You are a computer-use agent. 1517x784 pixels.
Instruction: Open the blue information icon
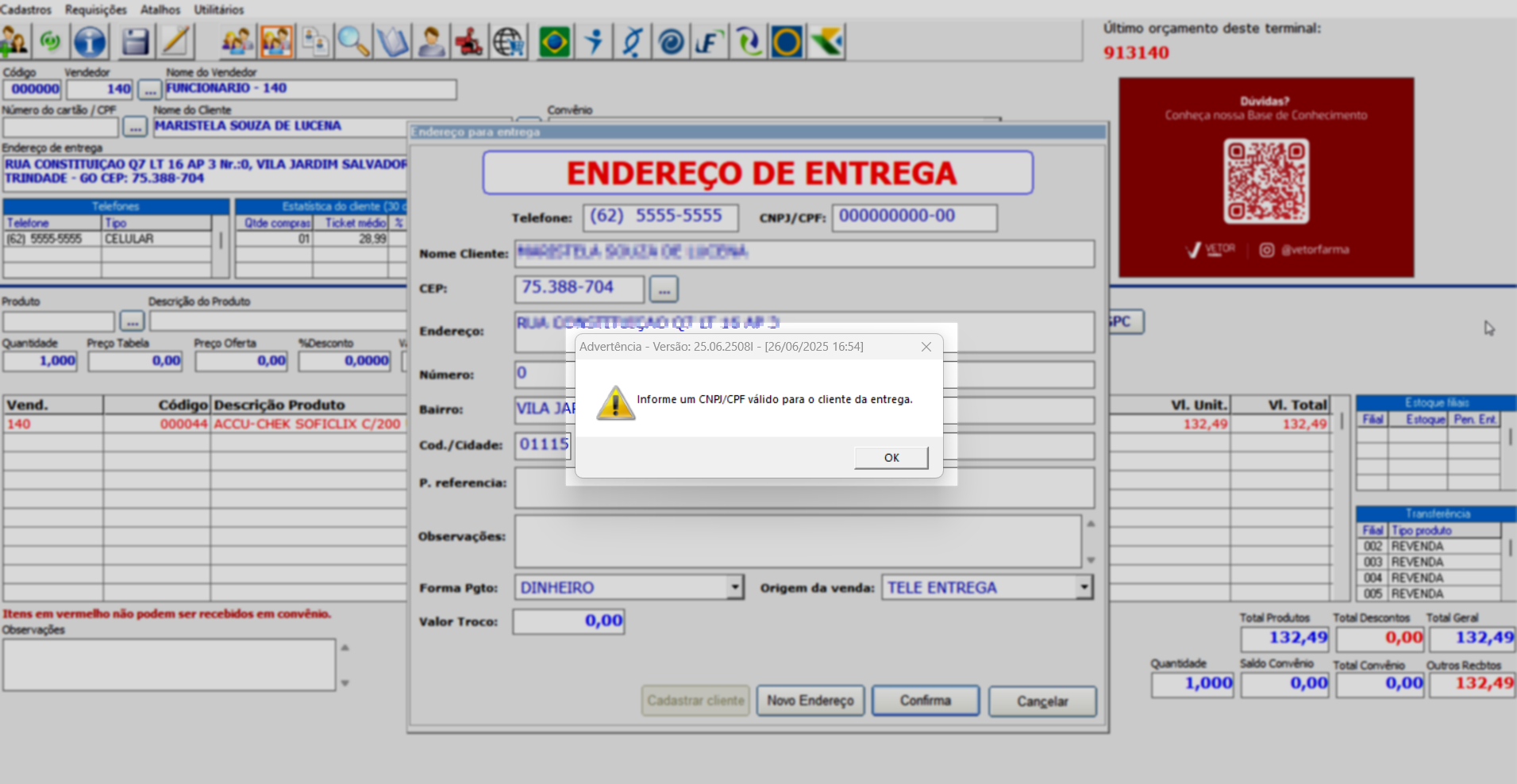90,41
